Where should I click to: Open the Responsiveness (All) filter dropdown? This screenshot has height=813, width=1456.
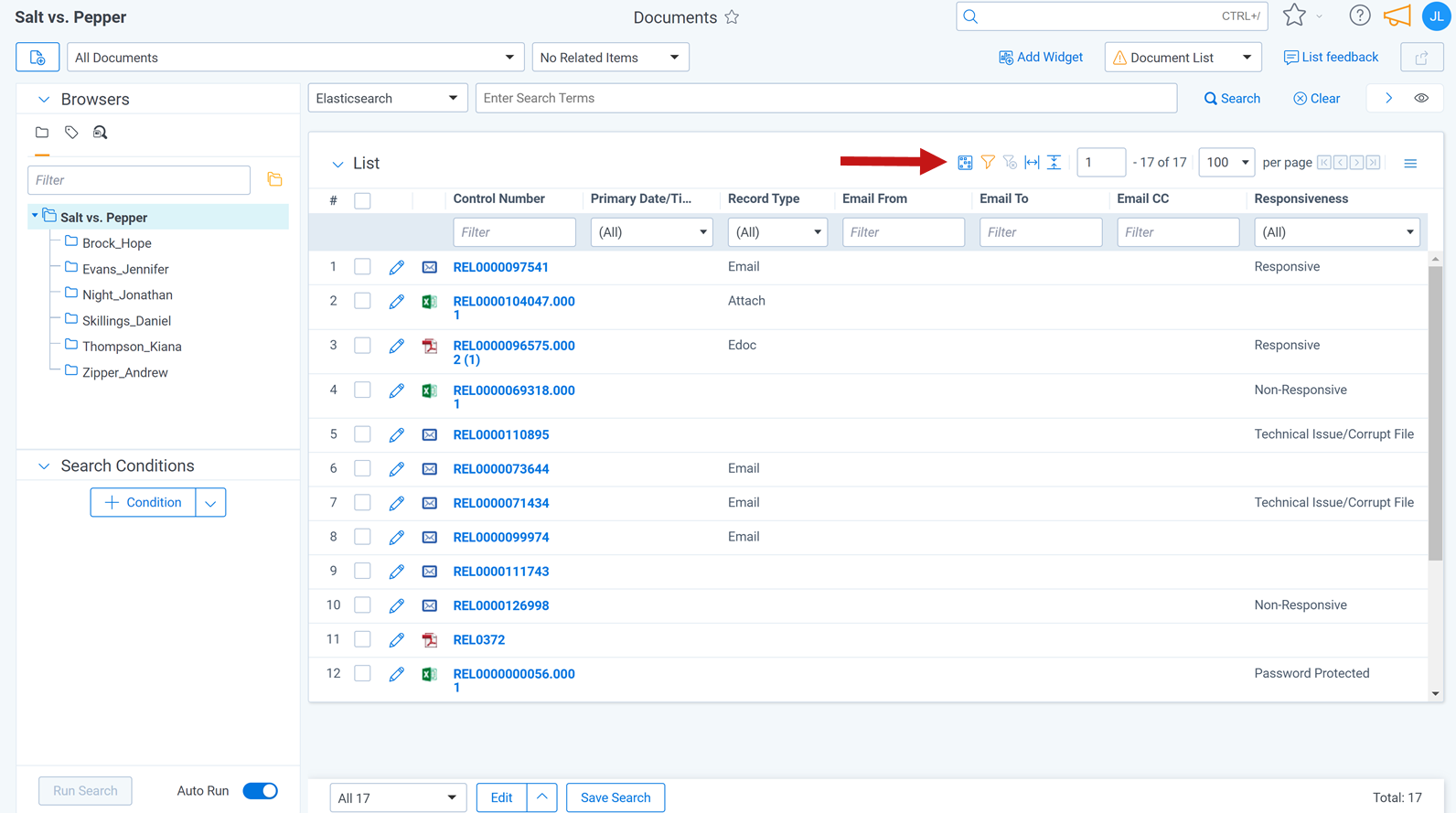click(x=1336, y=232)
